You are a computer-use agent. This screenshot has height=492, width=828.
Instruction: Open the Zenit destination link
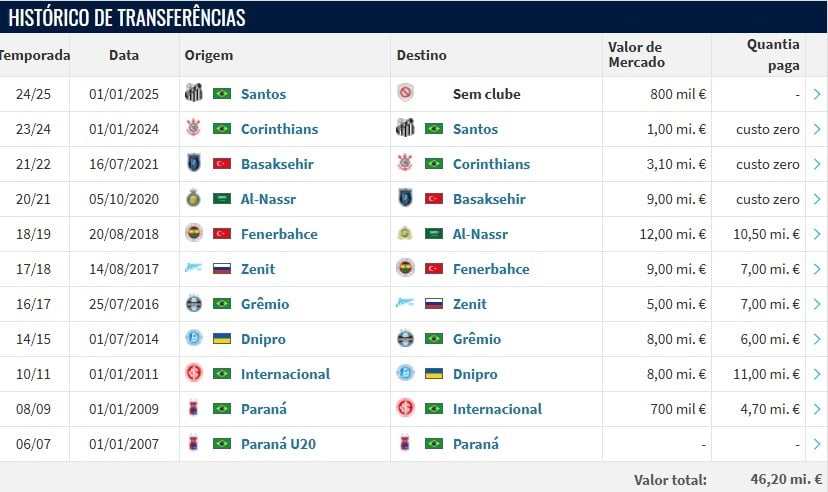tap(469, 304)
